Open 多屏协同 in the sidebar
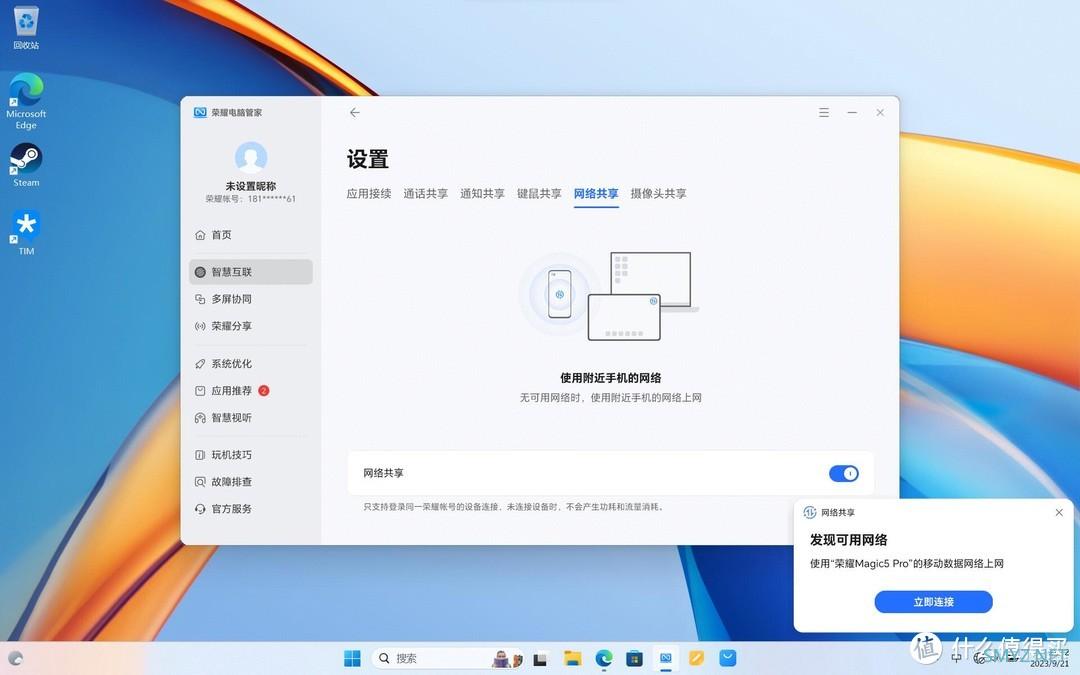This screenshot has width=1080, height=675. pos(251,299)
